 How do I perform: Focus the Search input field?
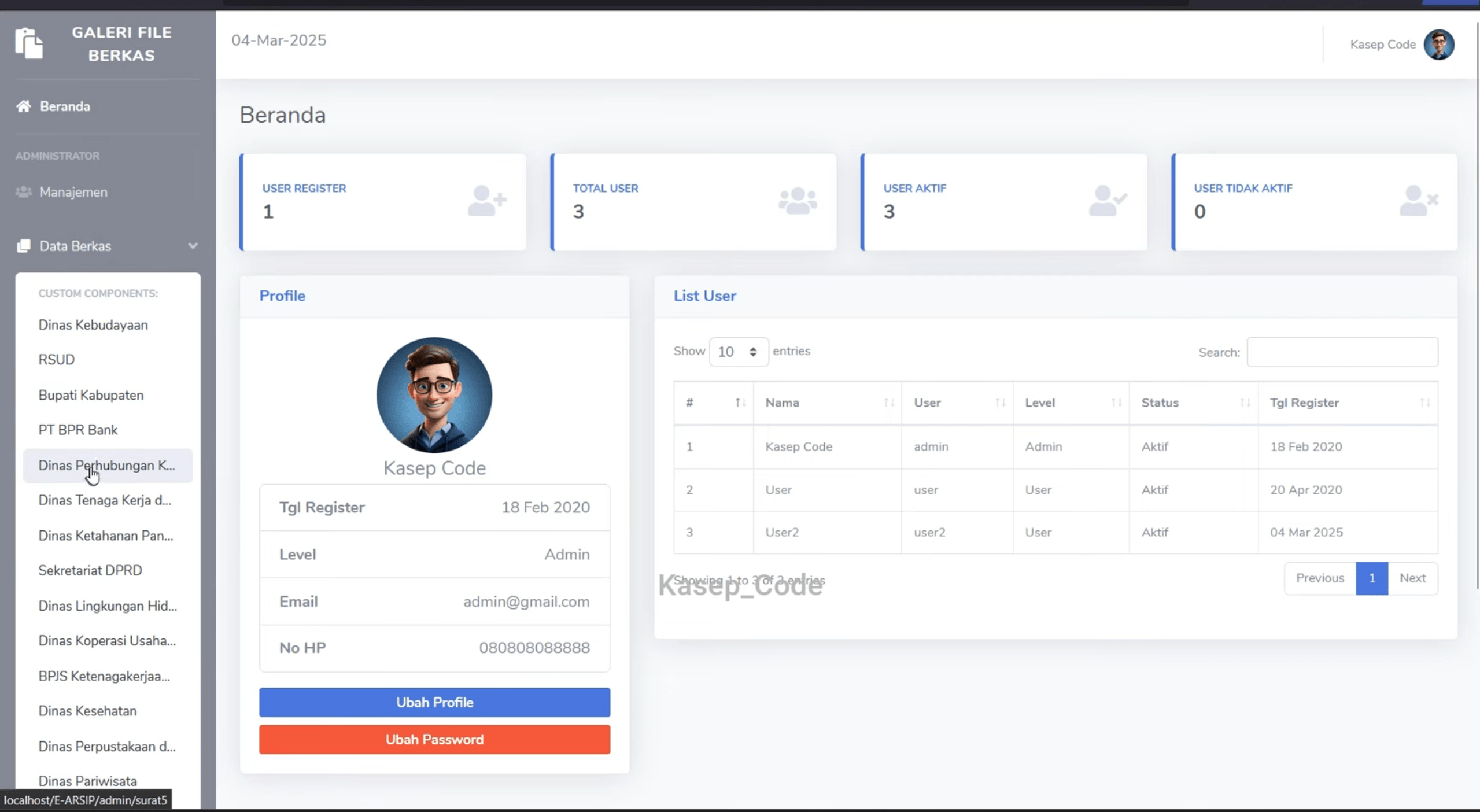coord(1342,352)
